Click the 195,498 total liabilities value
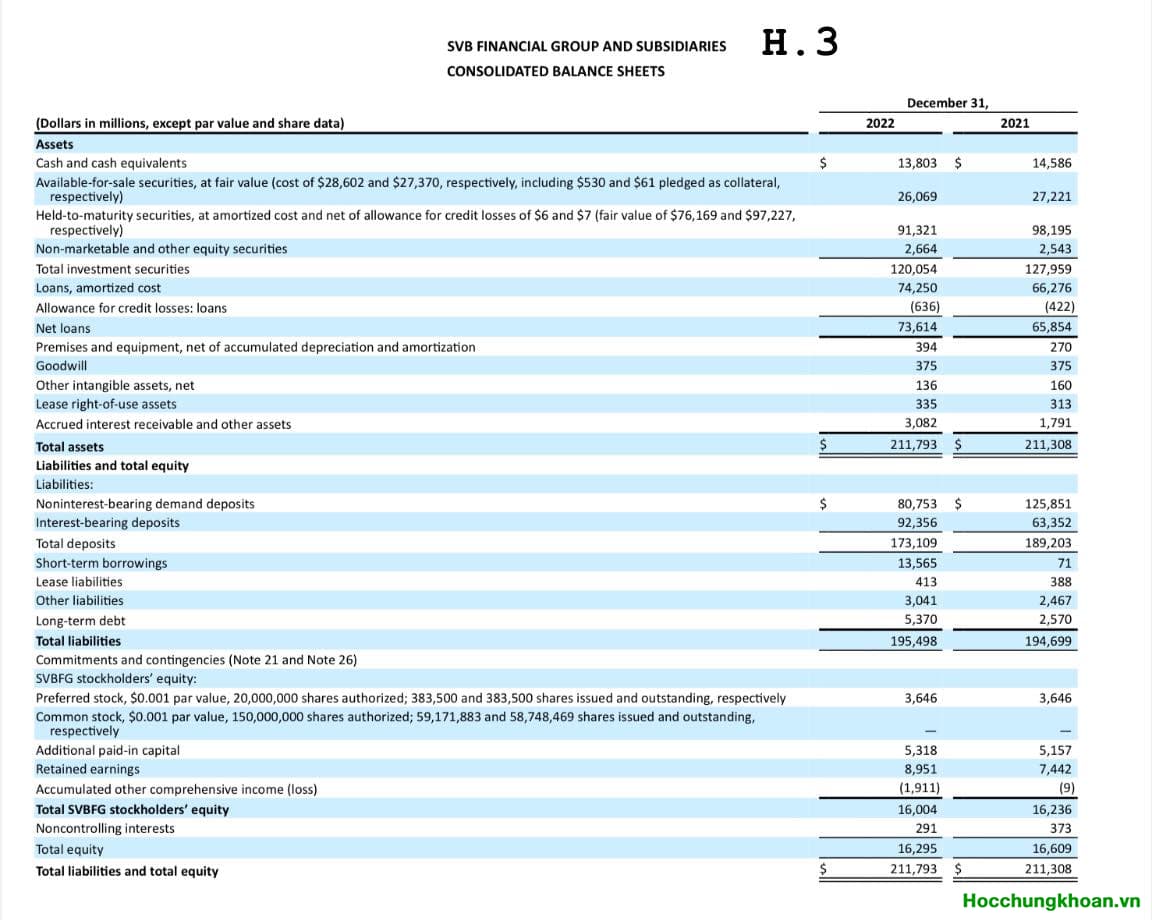This screenshot has height=920, width=1152. click(914, 642)
